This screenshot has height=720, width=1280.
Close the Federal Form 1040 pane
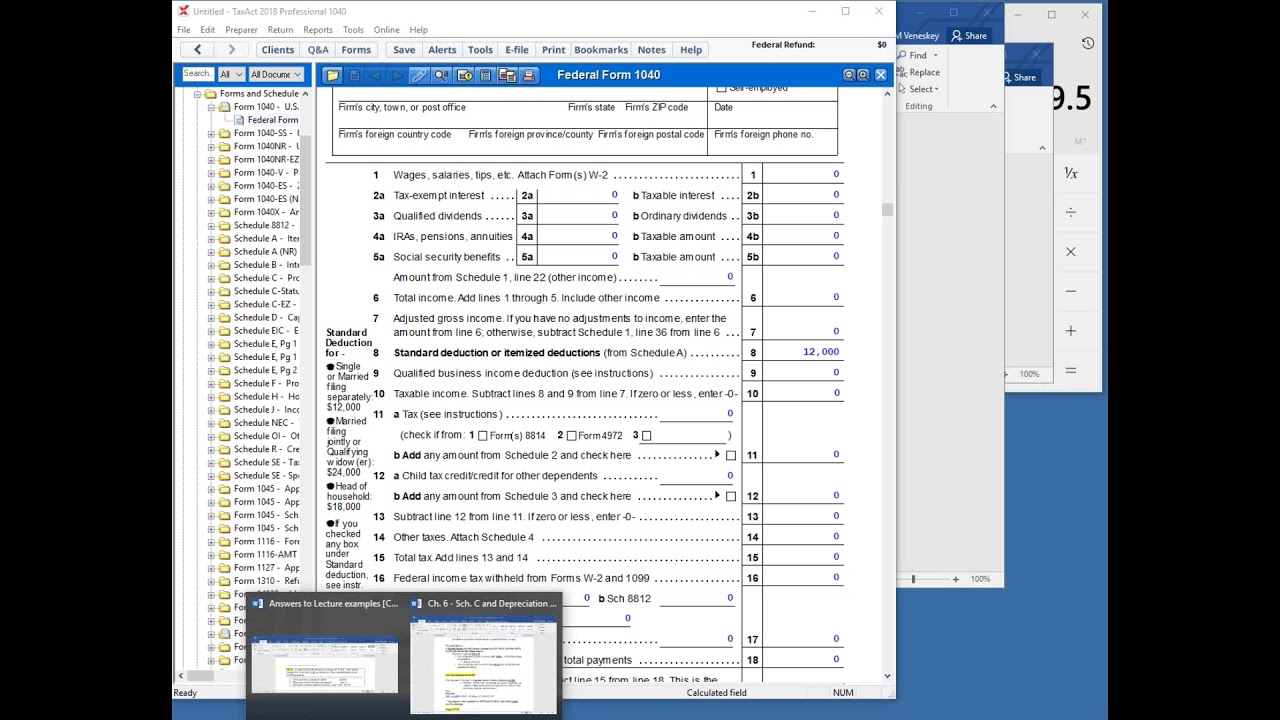881,75
